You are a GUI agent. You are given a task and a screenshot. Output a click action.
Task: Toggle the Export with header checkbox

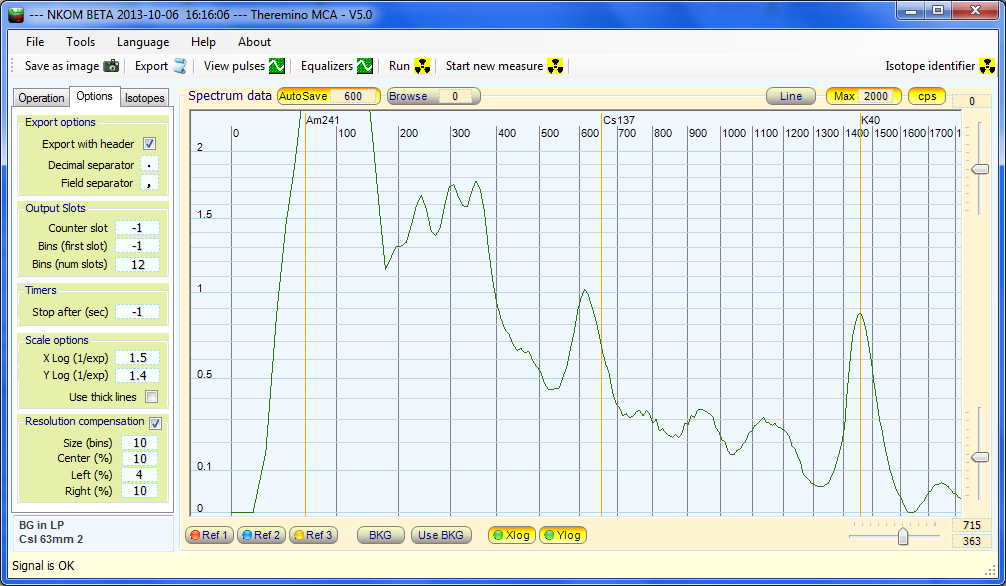(x=149, y=144)
